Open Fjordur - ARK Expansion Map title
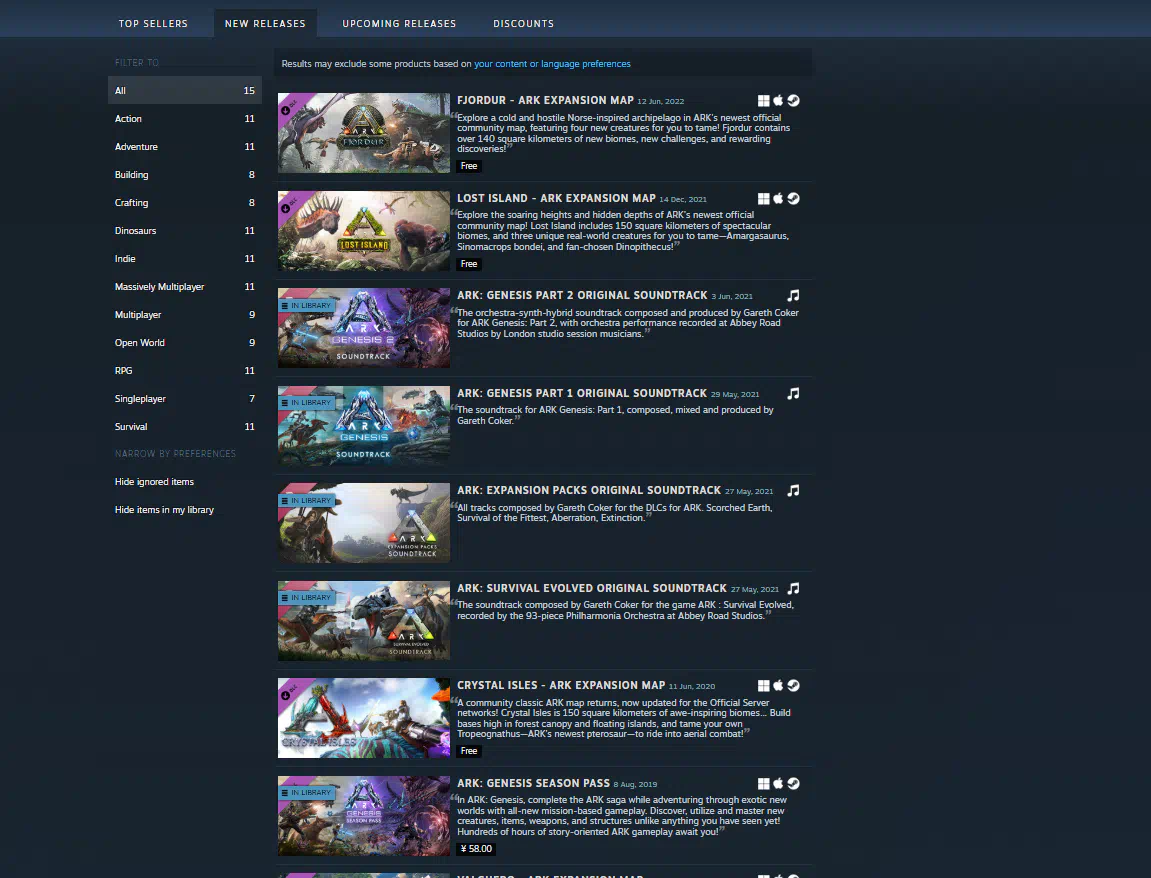Image resolution: width=1151 pixels, height=878 pixels. pos(545,100)
